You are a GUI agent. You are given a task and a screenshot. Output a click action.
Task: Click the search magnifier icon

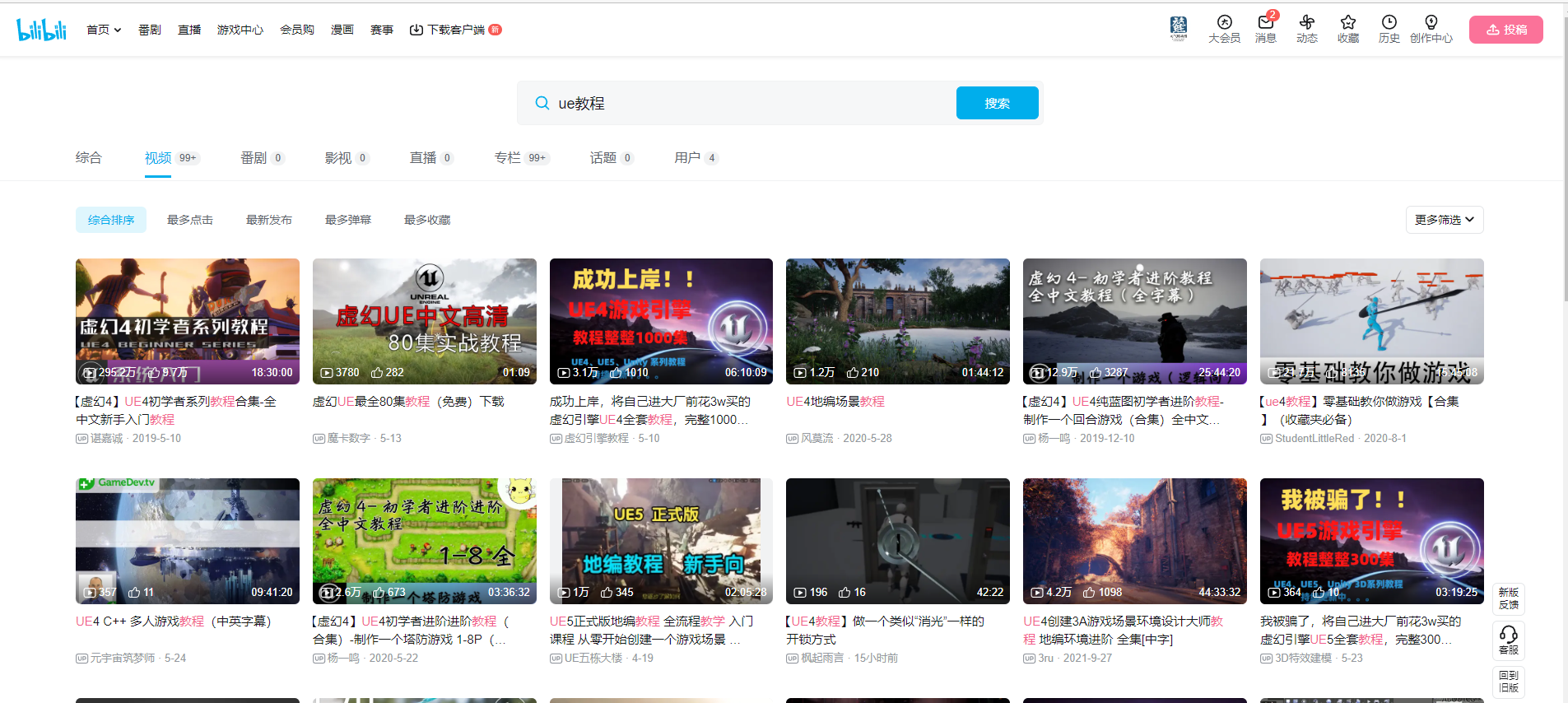click(542, 103)
